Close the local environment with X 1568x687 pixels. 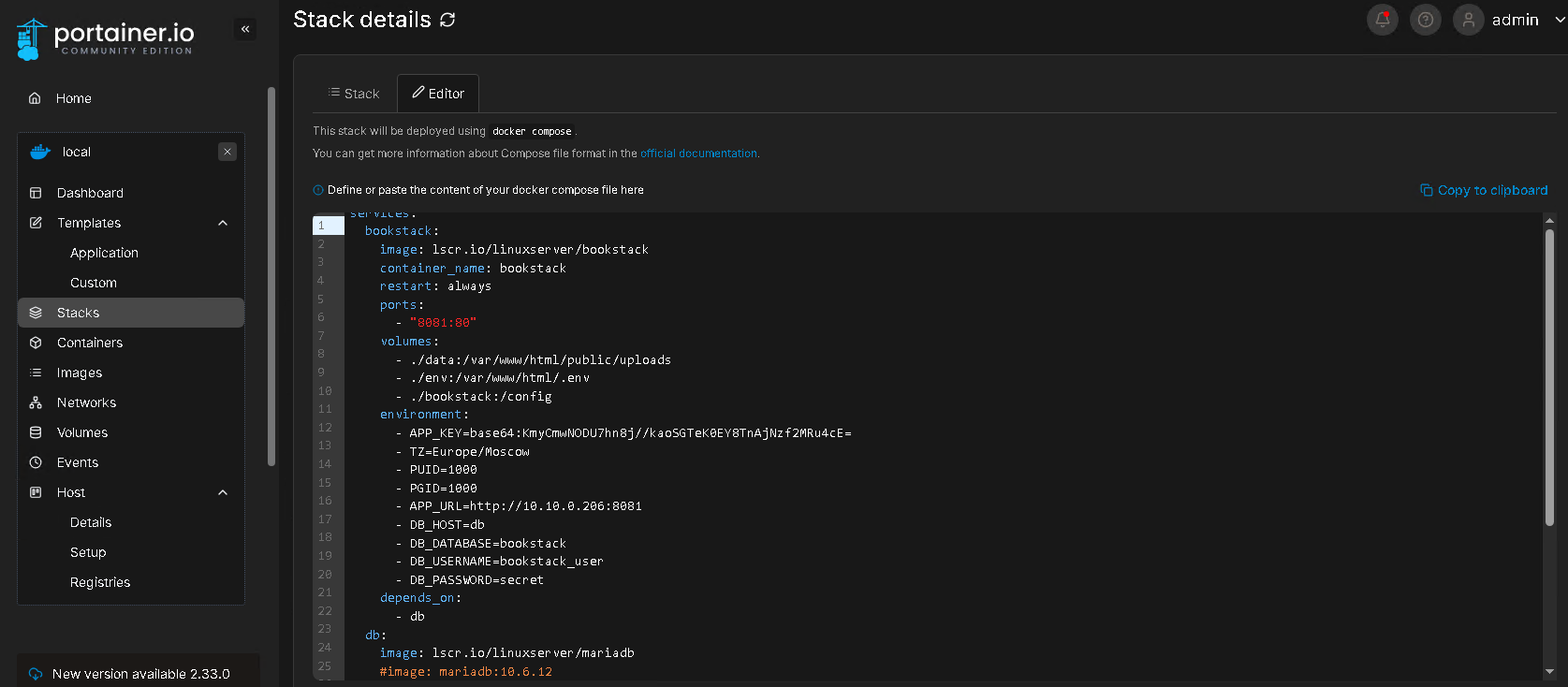tap(227, 152)
